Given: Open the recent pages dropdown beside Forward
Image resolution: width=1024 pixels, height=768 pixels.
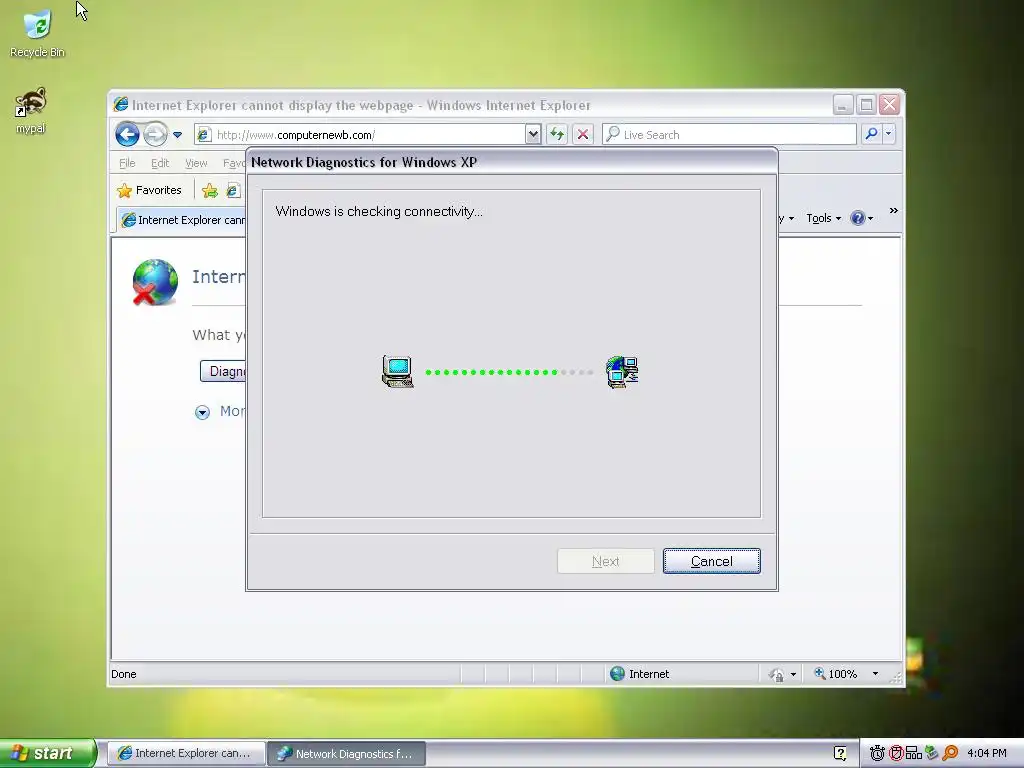Looking at the screenshot, I should (x=178, y=135).
